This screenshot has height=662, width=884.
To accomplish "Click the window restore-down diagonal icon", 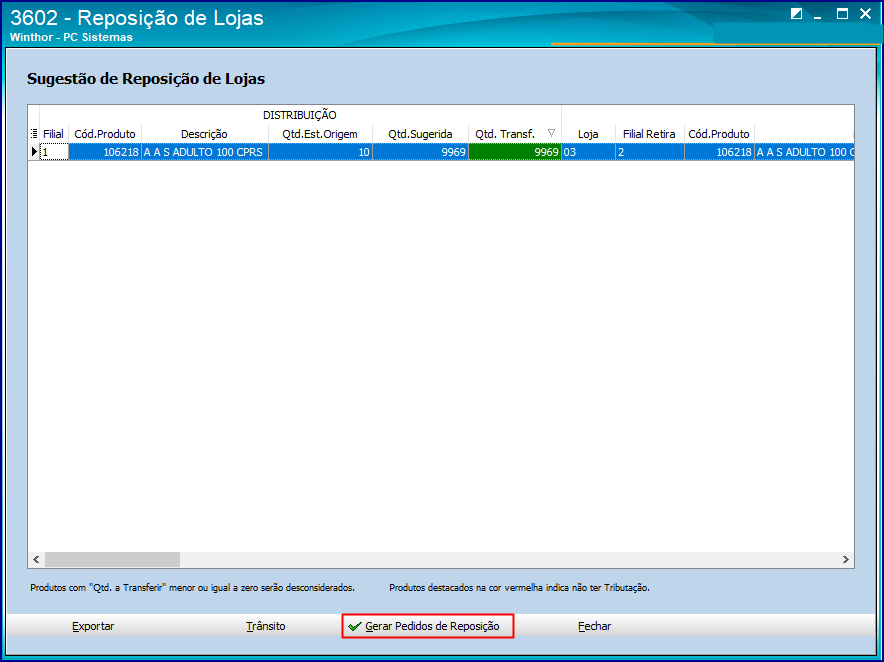I will point(796,14).
